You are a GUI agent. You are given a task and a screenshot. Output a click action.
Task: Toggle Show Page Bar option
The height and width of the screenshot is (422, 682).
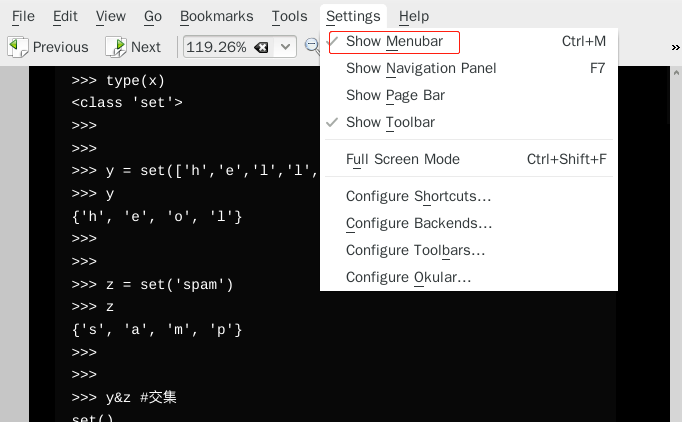coord(468,96)
